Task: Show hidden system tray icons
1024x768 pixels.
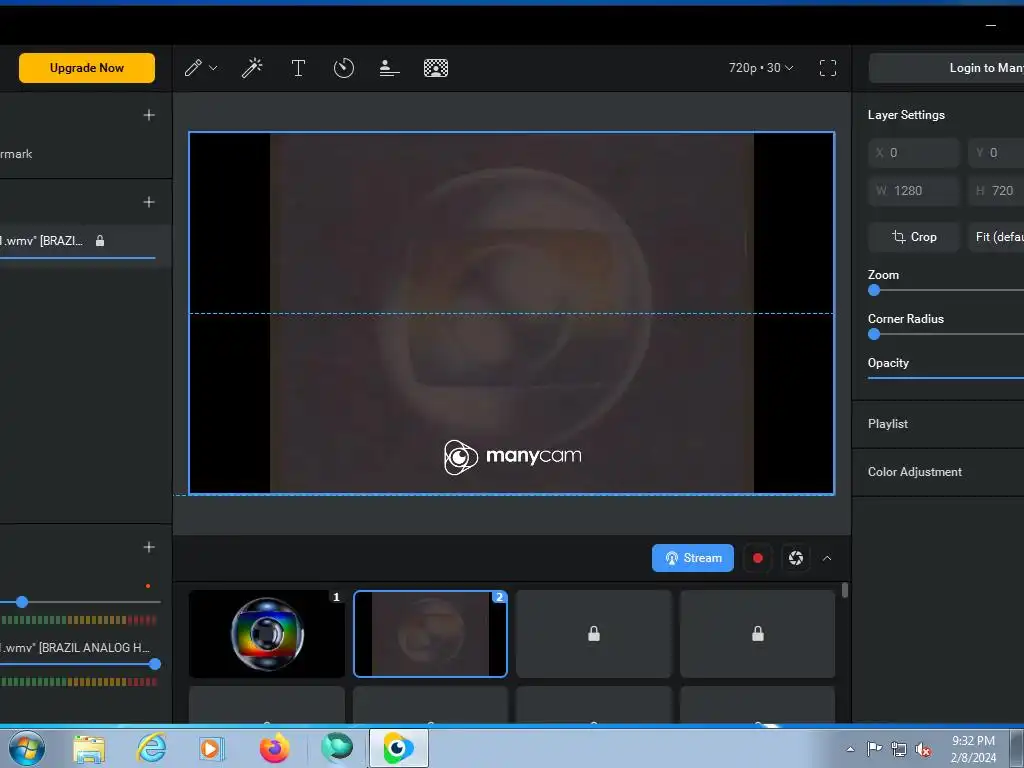Action: pos(850,749)
